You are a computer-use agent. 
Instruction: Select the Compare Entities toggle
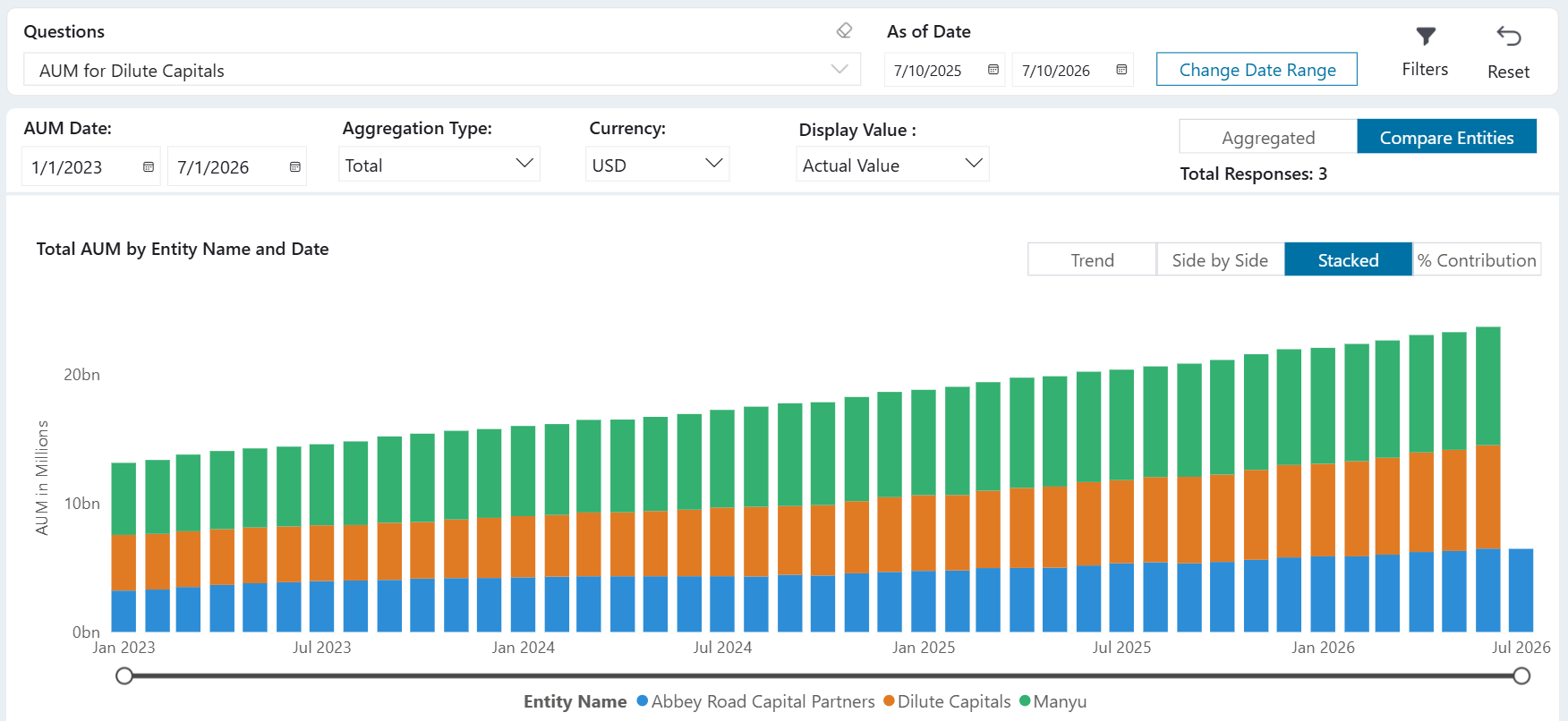[1446, 137]
